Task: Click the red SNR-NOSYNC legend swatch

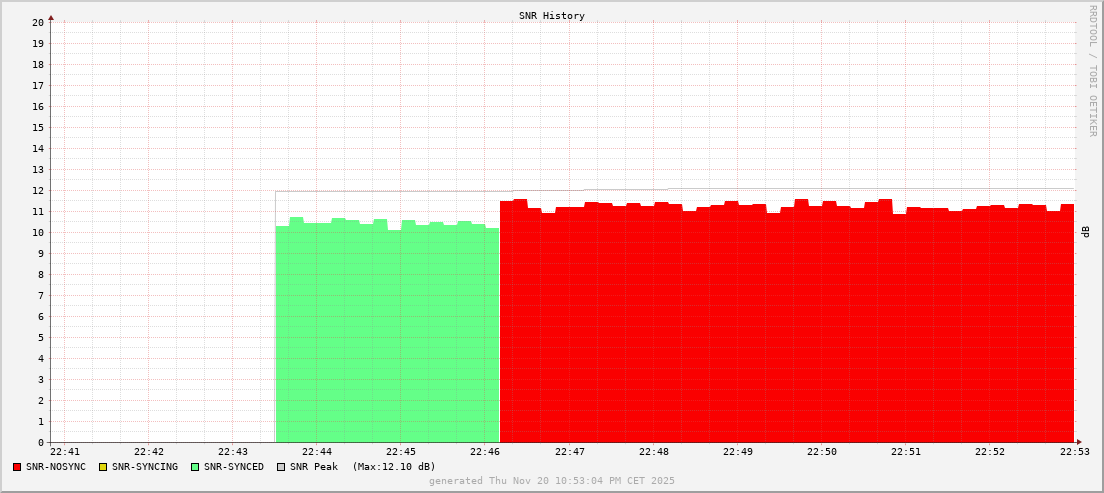Action: [x=17, y=467]
